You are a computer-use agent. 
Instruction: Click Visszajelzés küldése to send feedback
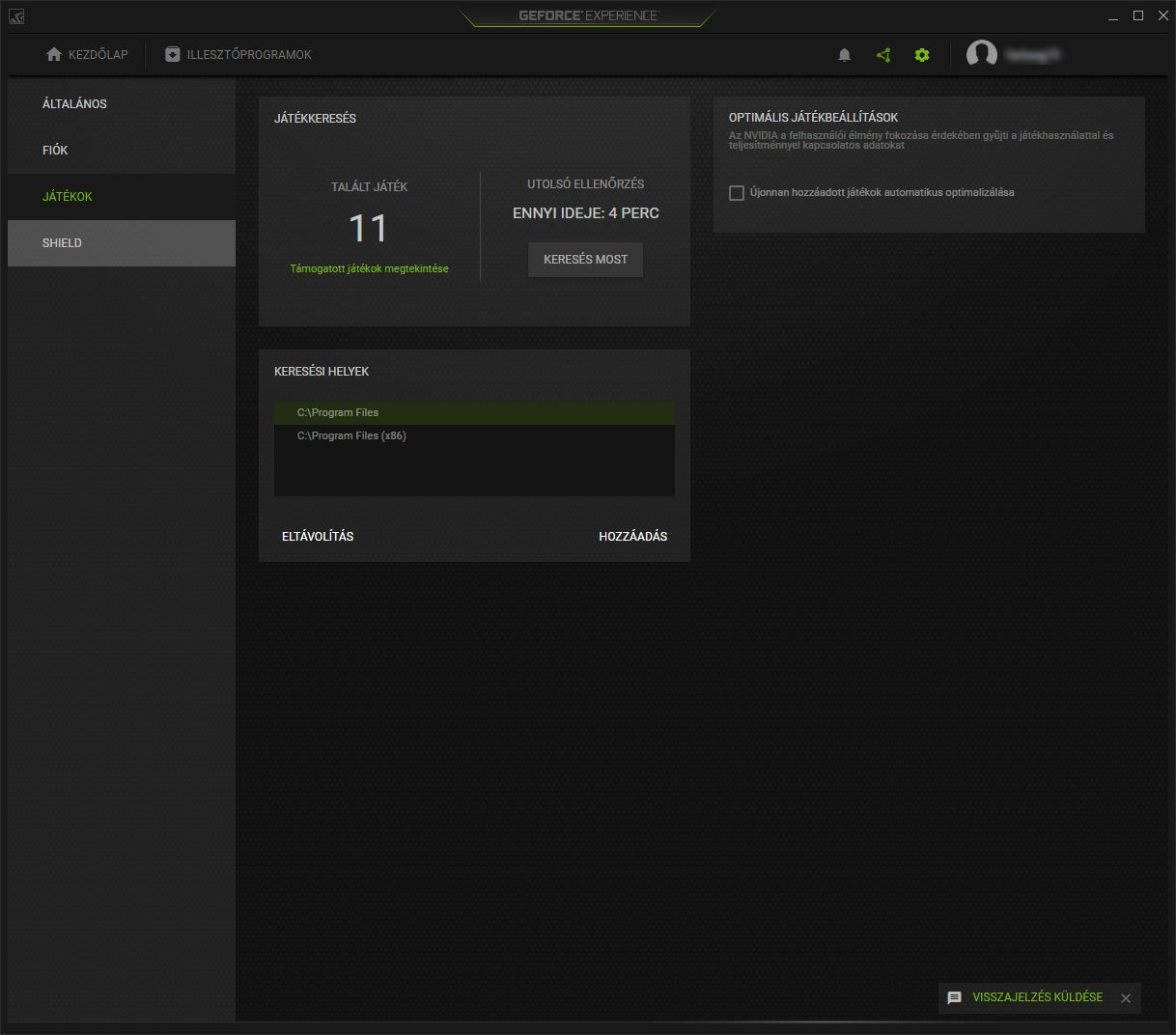(x=1037, y=997)
